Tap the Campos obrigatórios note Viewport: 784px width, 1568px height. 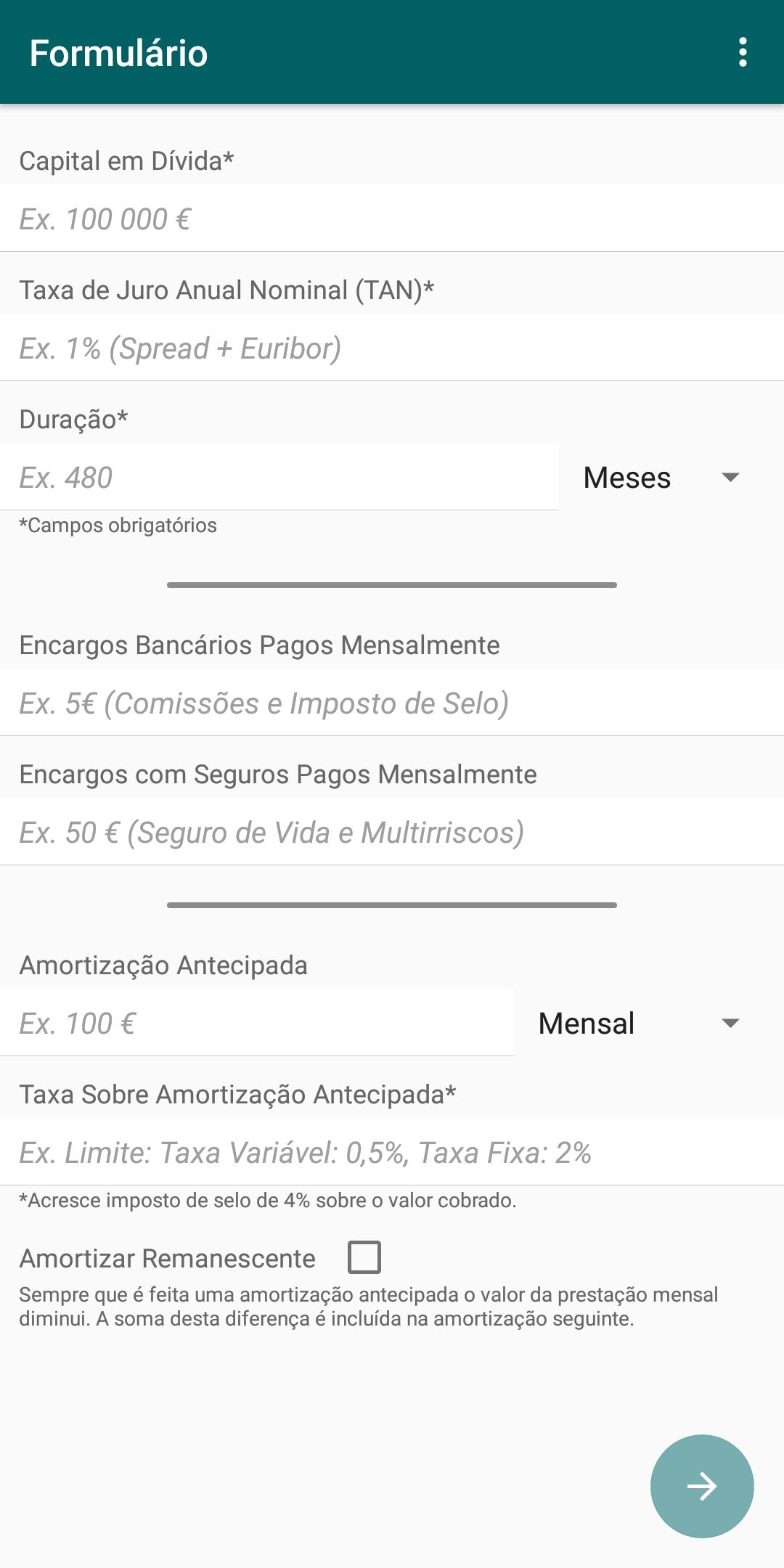118,525
